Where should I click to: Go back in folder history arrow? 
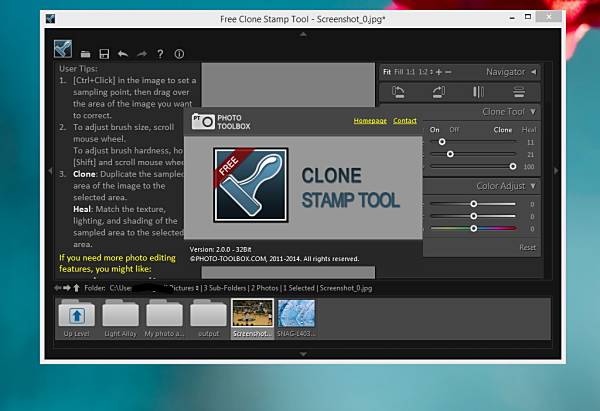[57, 288]
